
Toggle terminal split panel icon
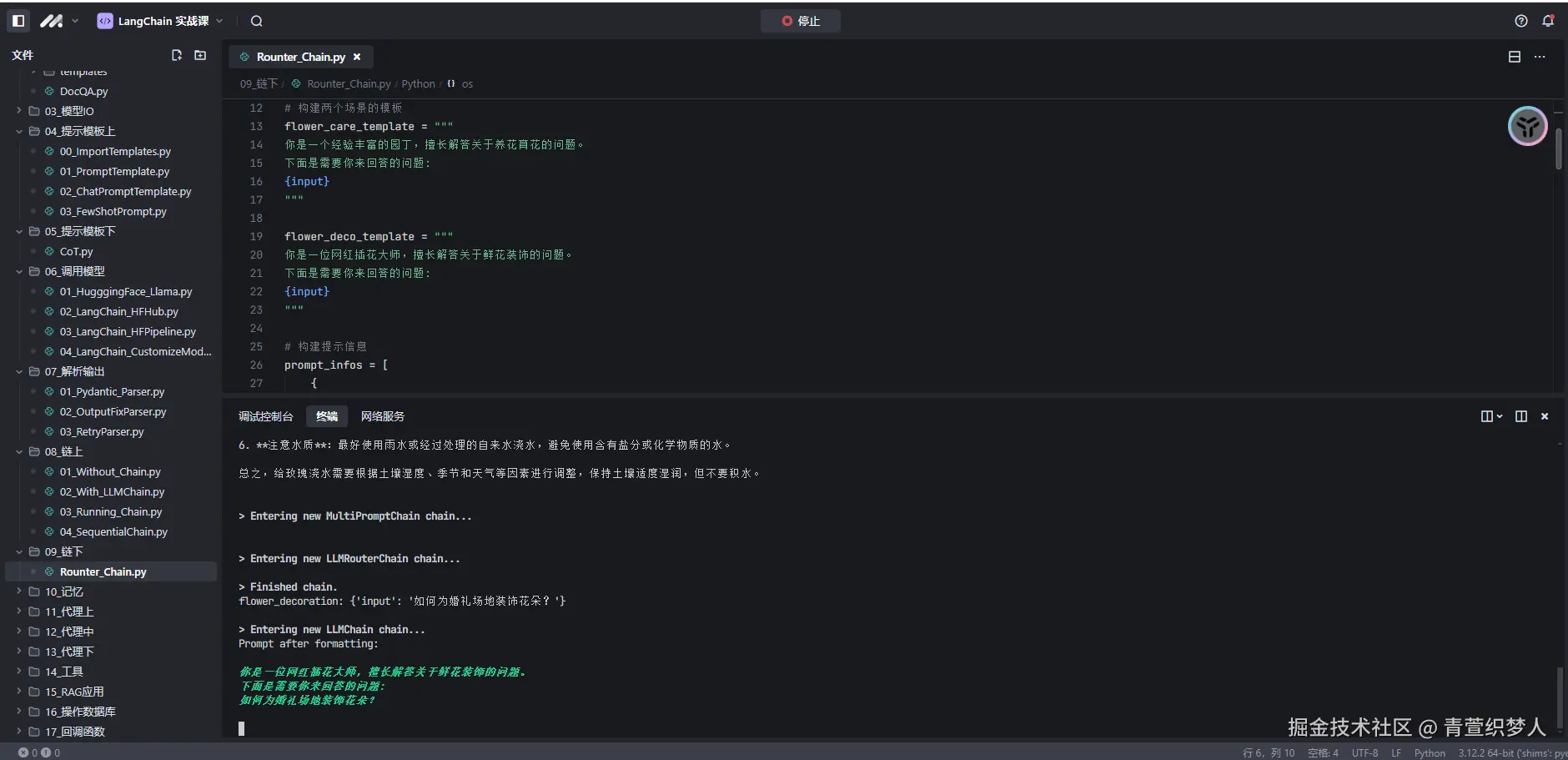[x=1521, y=416]
